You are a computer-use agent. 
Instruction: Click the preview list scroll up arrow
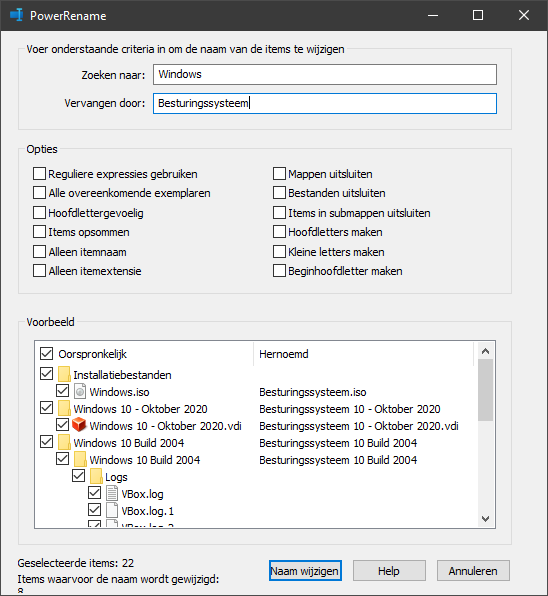pyautogui.click(x=485, y=351)
